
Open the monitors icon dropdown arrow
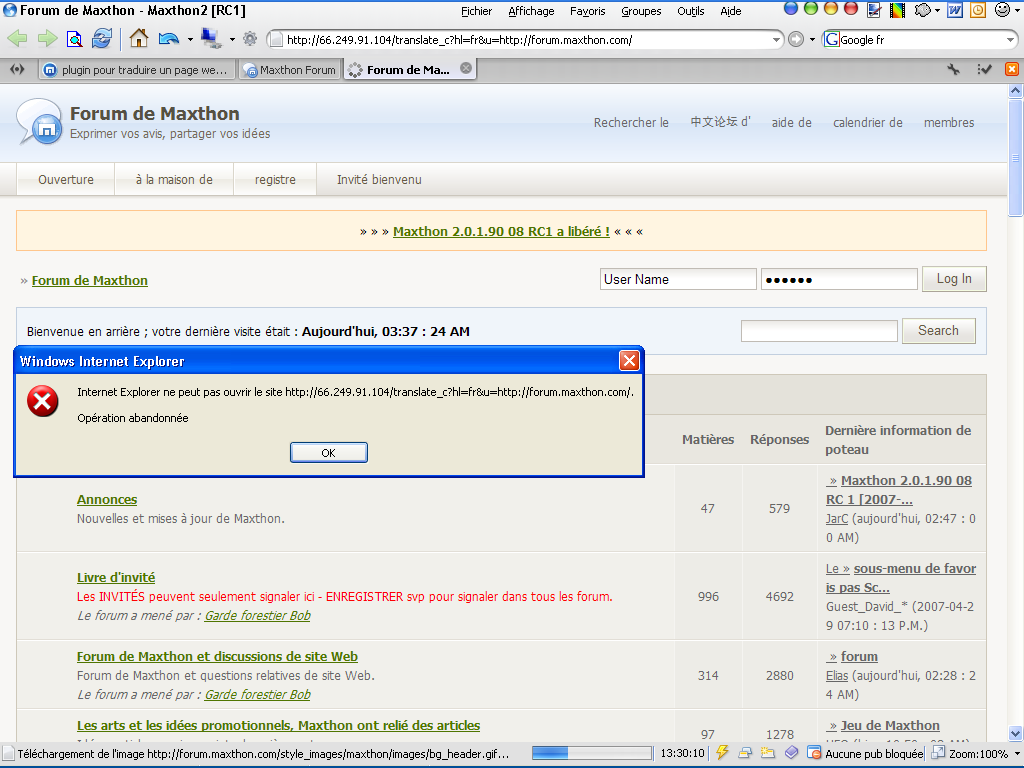click(232, 39)
